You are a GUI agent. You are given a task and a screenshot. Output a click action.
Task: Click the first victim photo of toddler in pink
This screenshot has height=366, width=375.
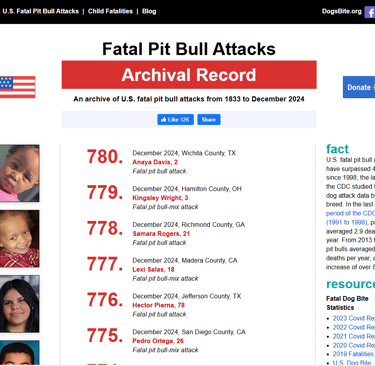19,173
